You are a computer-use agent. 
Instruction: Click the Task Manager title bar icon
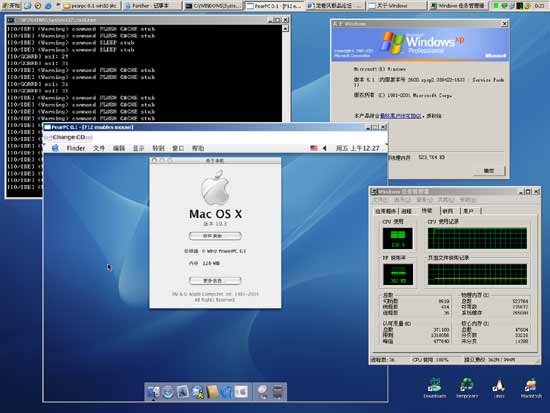tap(374, 192)
